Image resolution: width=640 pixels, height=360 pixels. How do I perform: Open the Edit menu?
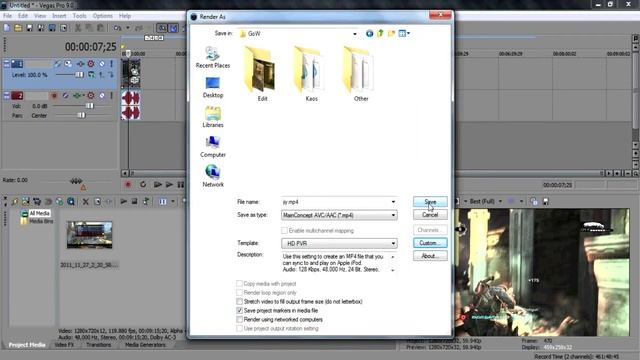[23, 16]
